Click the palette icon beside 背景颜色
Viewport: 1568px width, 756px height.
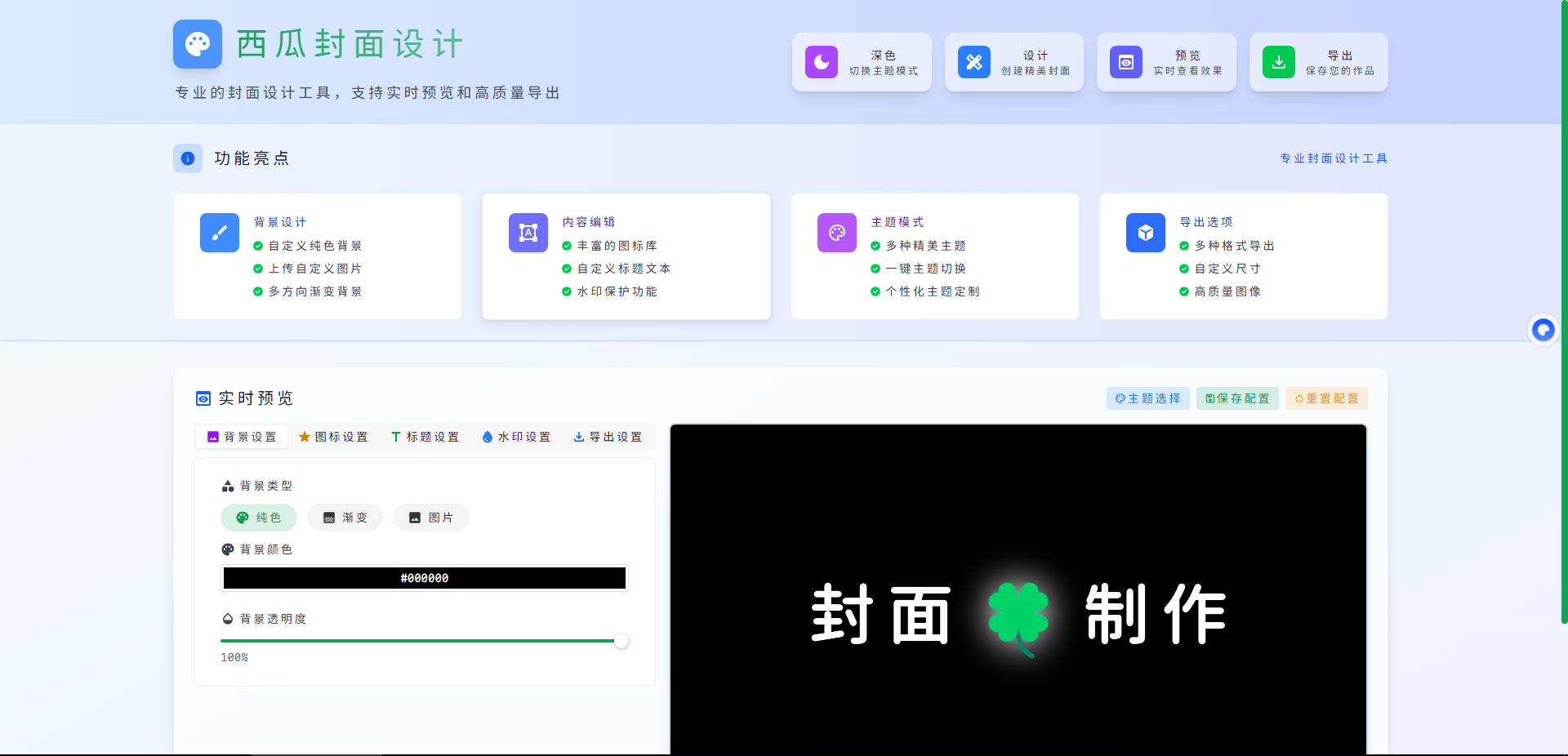(x=228, y=549)
